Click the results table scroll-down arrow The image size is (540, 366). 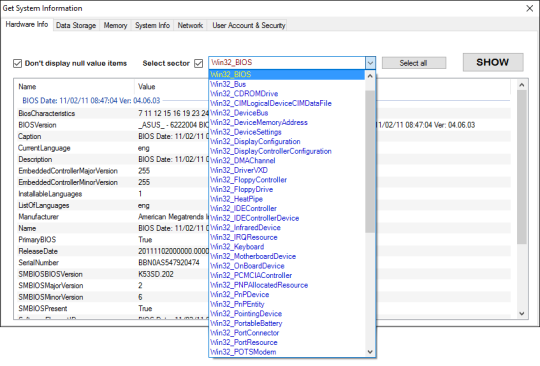pyautogui.click(x=522, y=313)
